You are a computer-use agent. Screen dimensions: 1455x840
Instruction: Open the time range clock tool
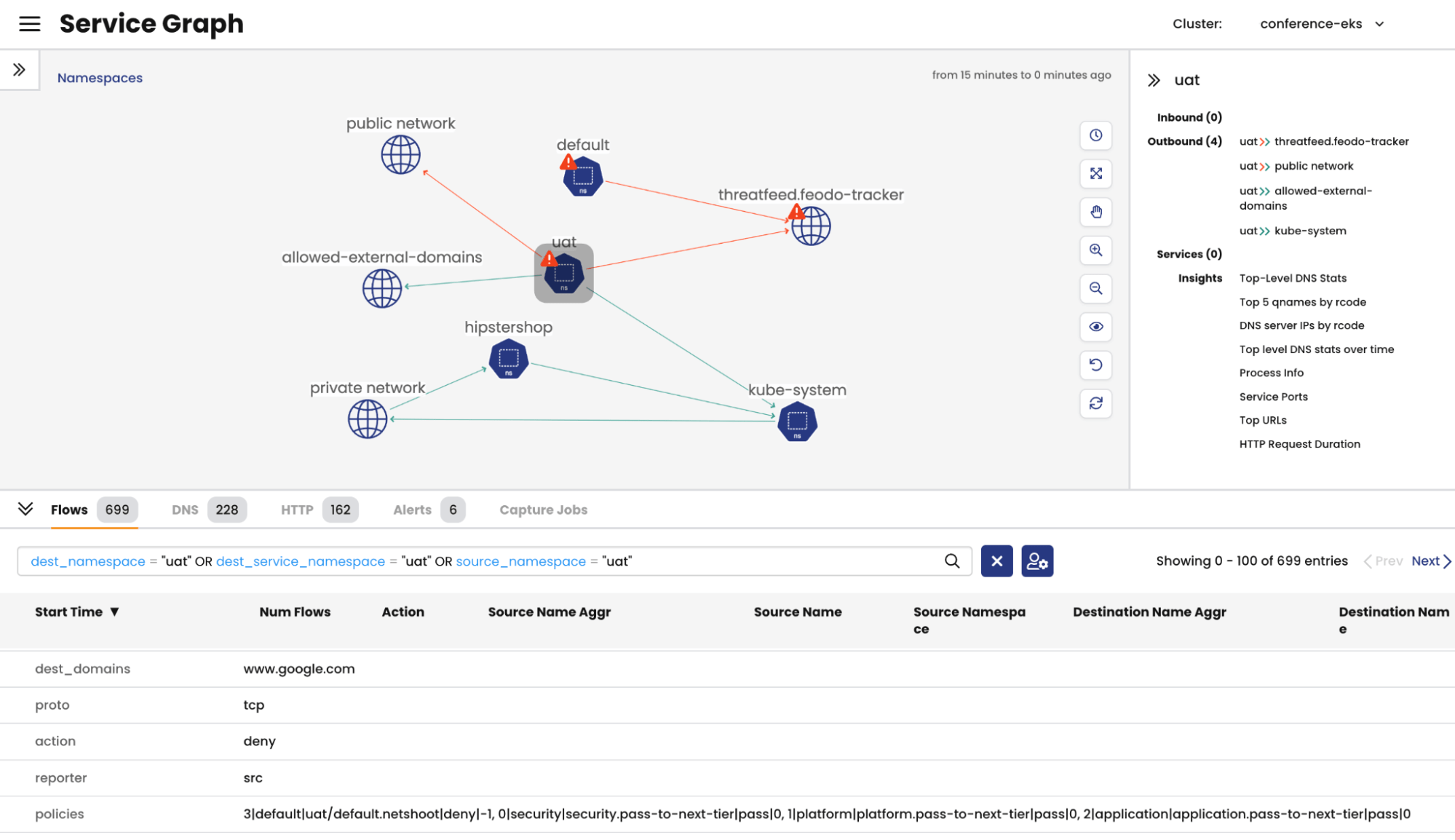pos(1095,135)
